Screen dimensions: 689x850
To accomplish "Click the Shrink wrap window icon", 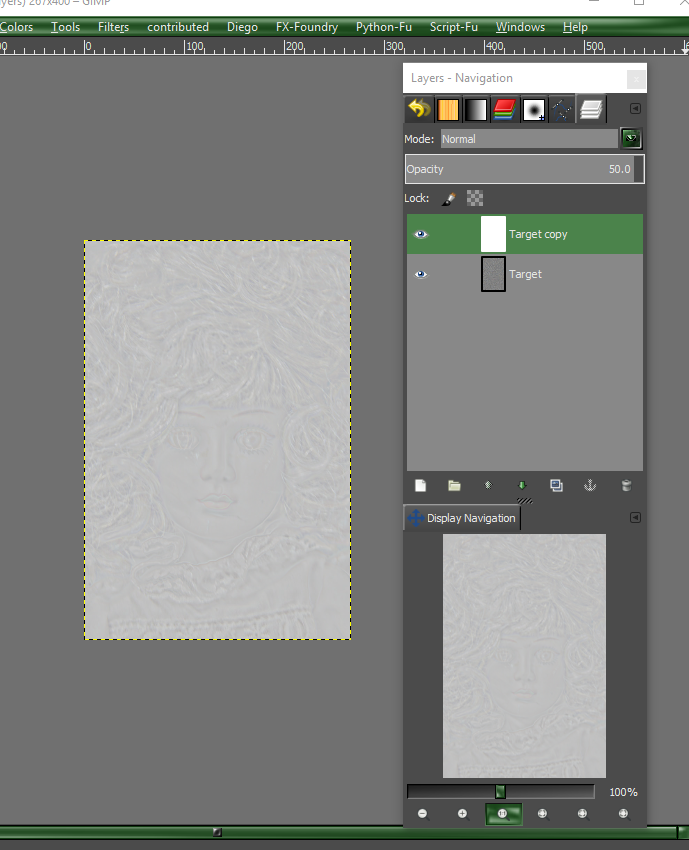I will click(623, 814).
